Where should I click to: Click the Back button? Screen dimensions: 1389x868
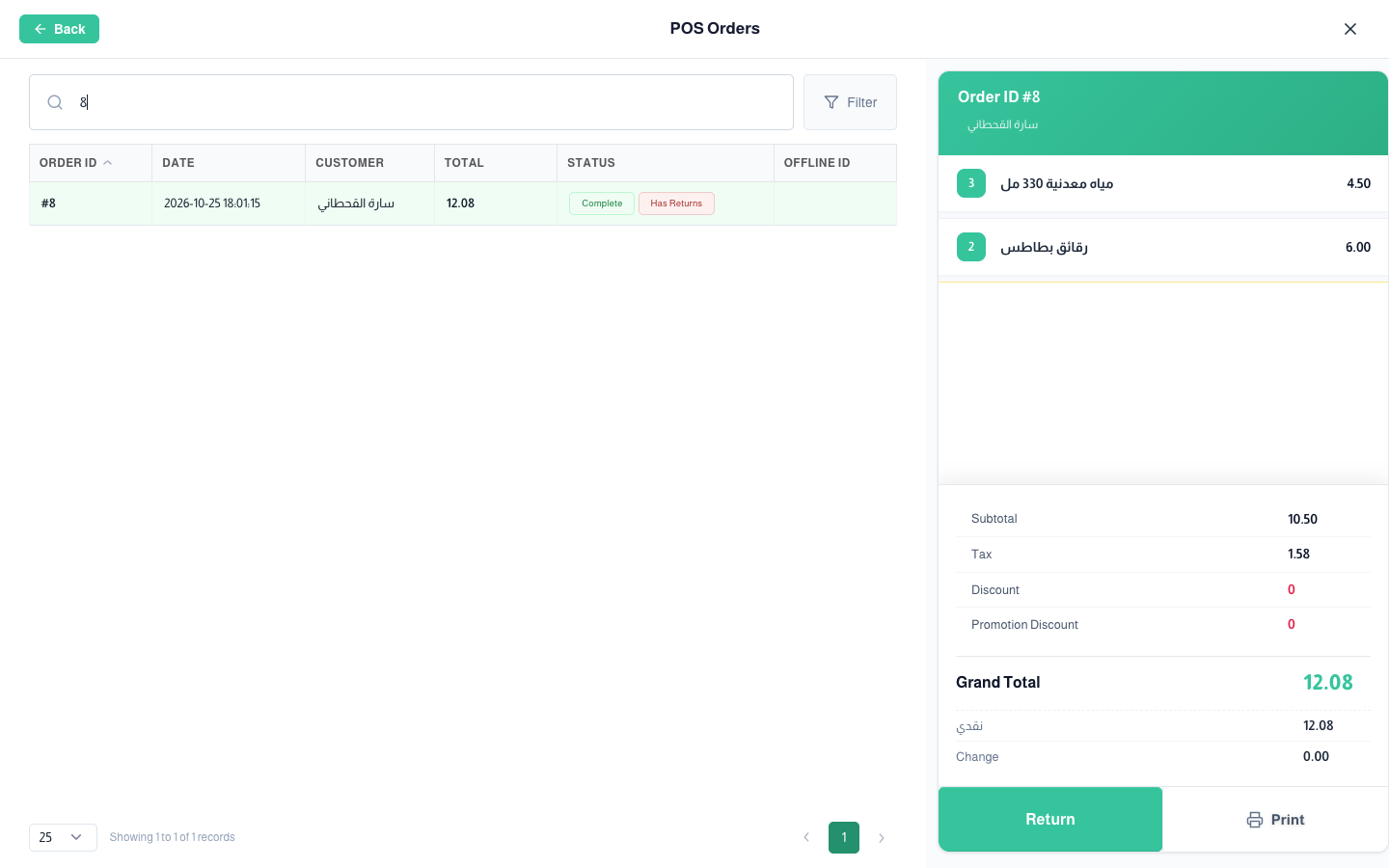(59, 29)
